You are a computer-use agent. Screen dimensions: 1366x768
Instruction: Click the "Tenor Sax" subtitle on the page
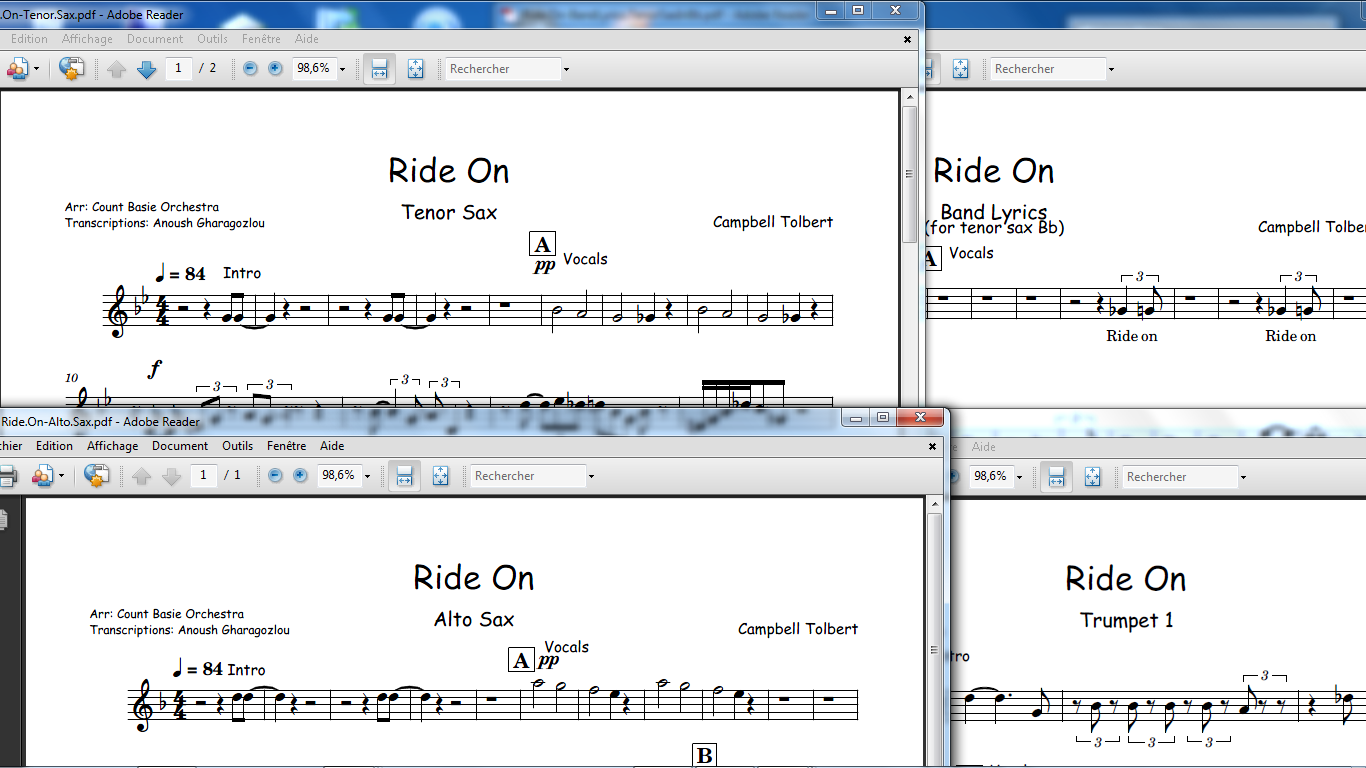[x=449, y=212]
